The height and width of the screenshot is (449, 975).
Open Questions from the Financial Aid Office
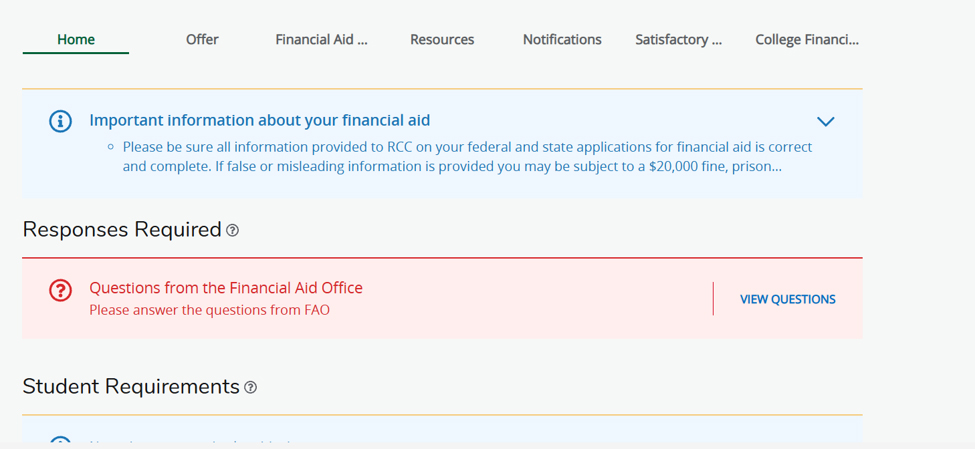click(x=226, y=288)
